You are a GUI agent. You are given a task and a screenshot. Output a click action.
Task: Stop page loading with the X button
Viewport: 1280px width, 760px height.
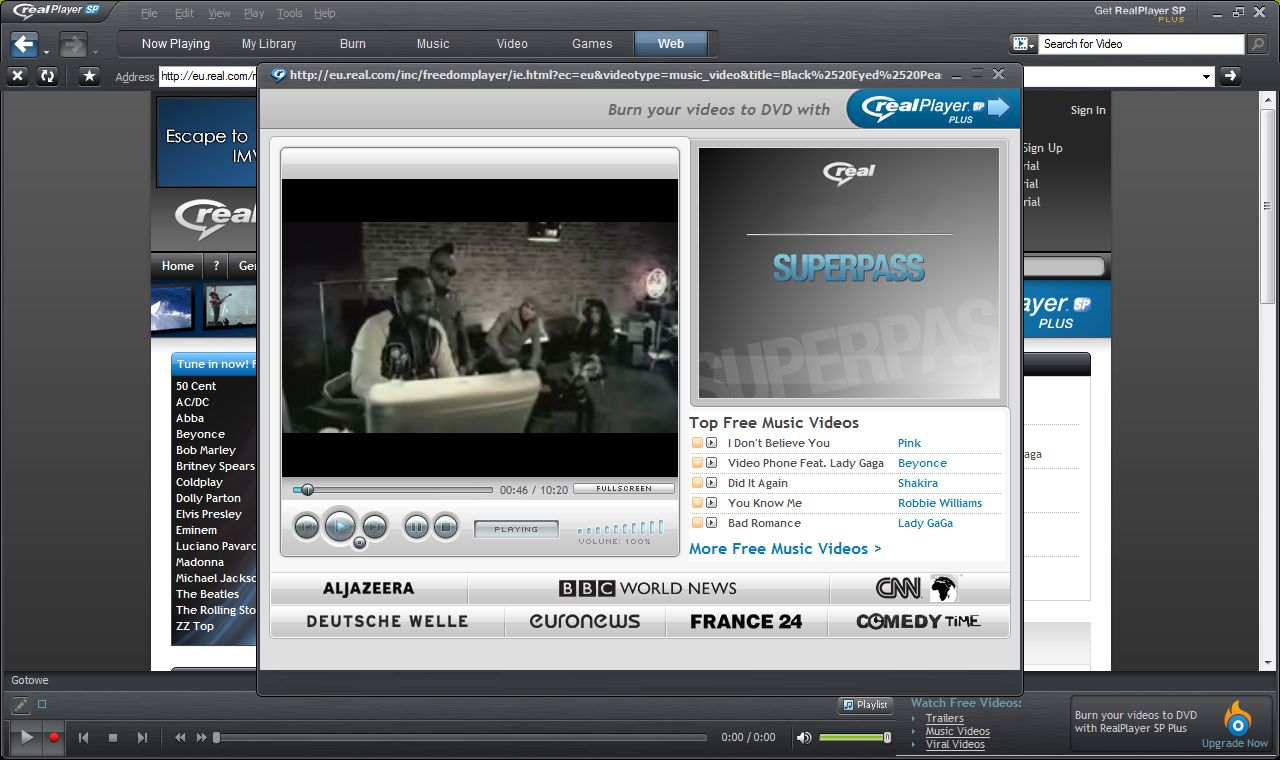(17, 76)
